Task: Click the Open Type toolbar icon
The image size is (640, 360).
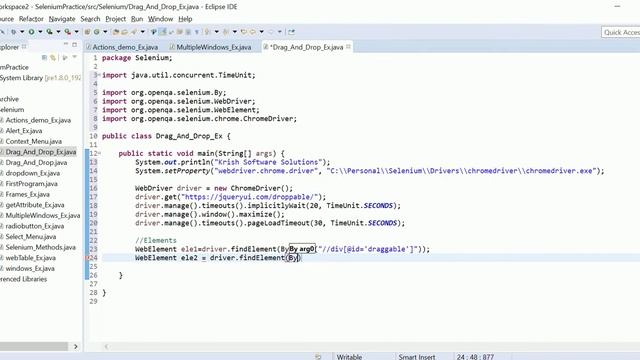Action: (x=116, y=31)
